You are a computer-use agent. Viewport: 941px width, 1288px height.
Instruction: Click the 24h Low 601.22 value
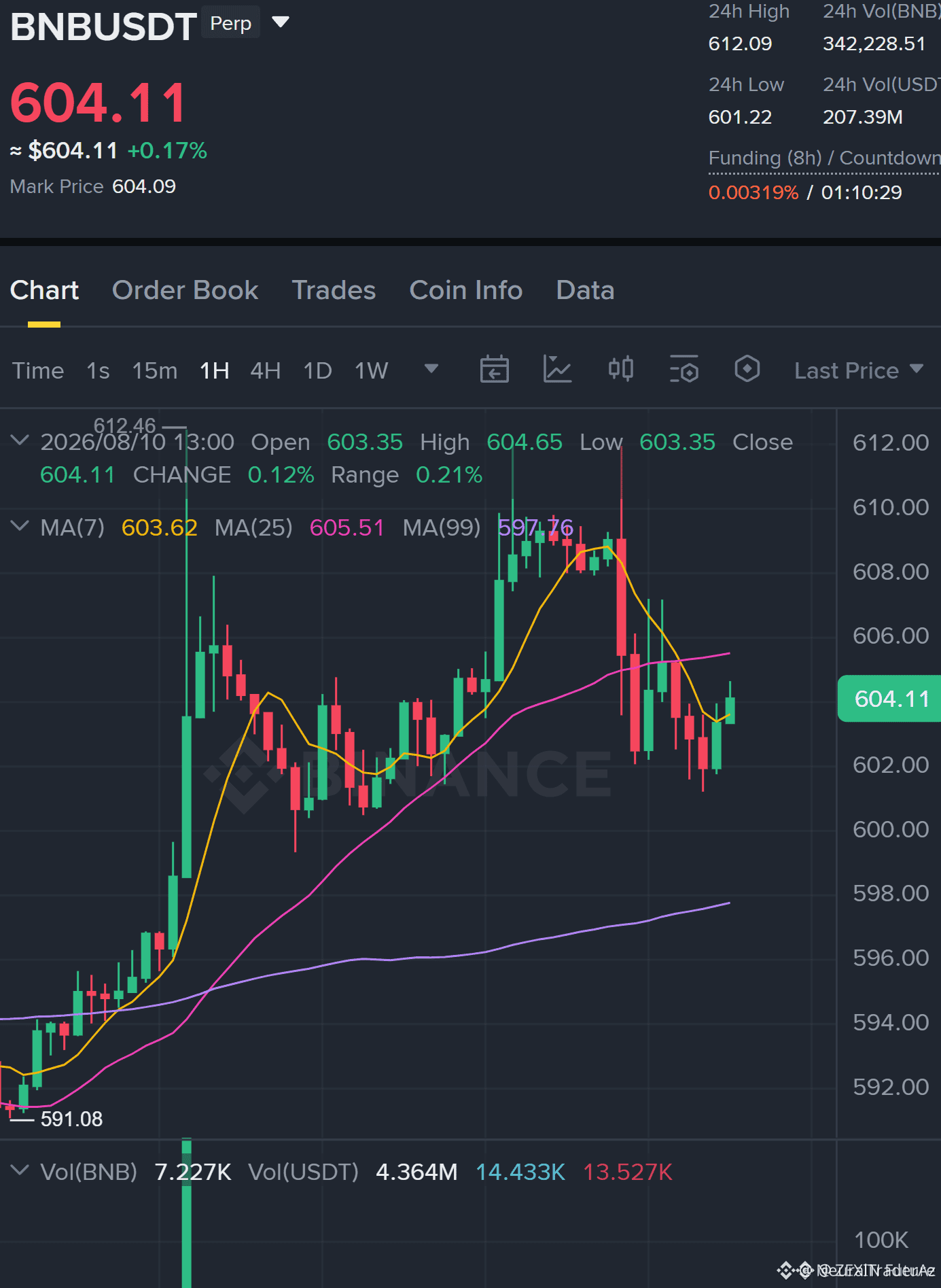coord(740,117)
